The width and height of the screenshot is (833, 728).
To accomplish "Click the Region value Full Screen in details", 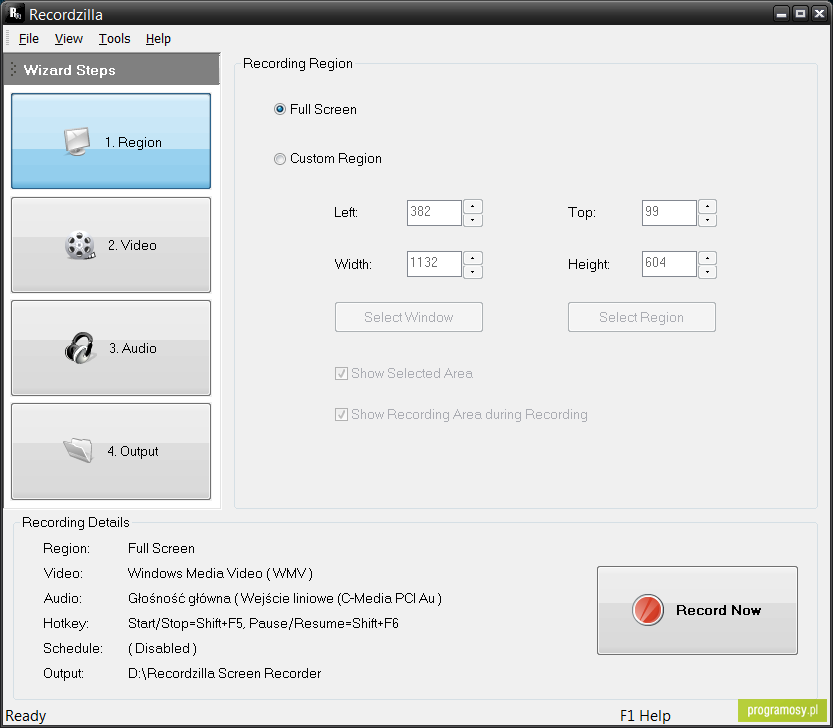I will coord(161,548).
